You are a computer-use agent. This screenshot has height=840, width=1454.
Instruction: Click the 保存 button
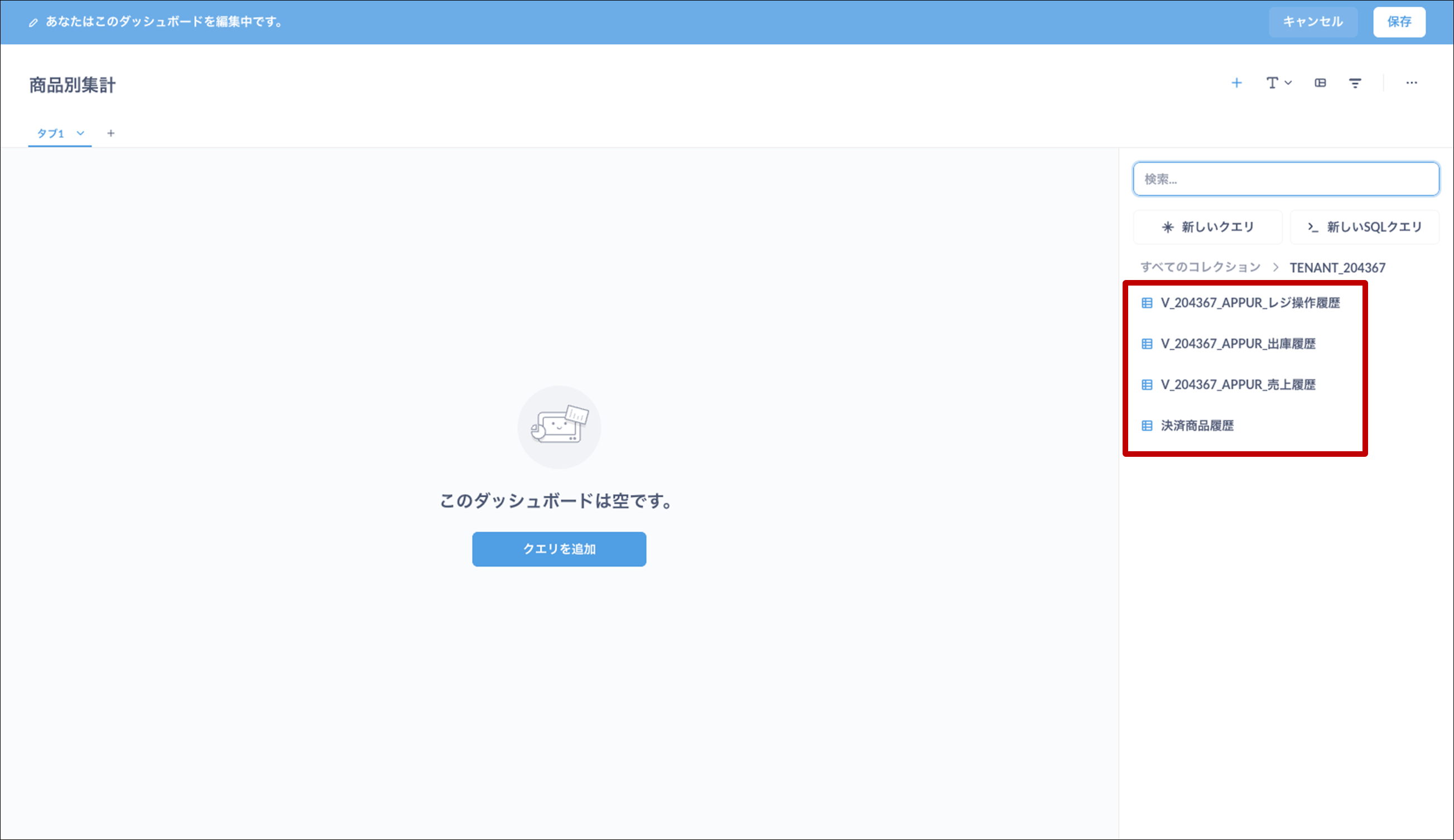[1399, 22]
